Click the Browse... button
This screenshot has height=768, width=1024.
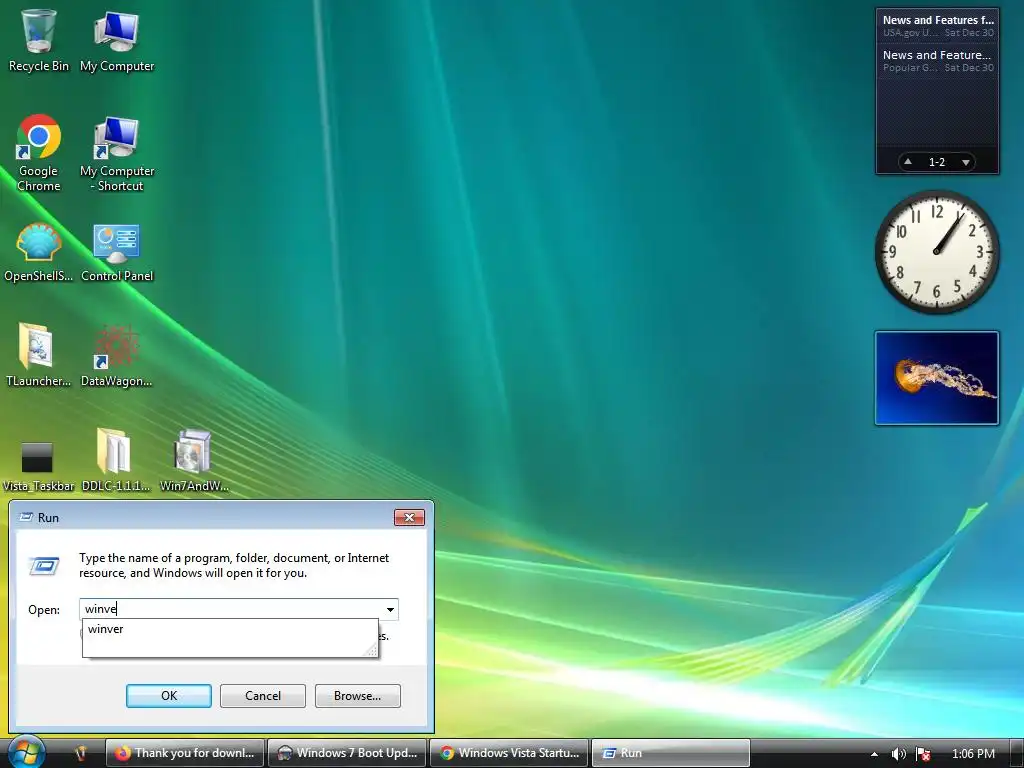pyautogui.click(x=357, y=696)
